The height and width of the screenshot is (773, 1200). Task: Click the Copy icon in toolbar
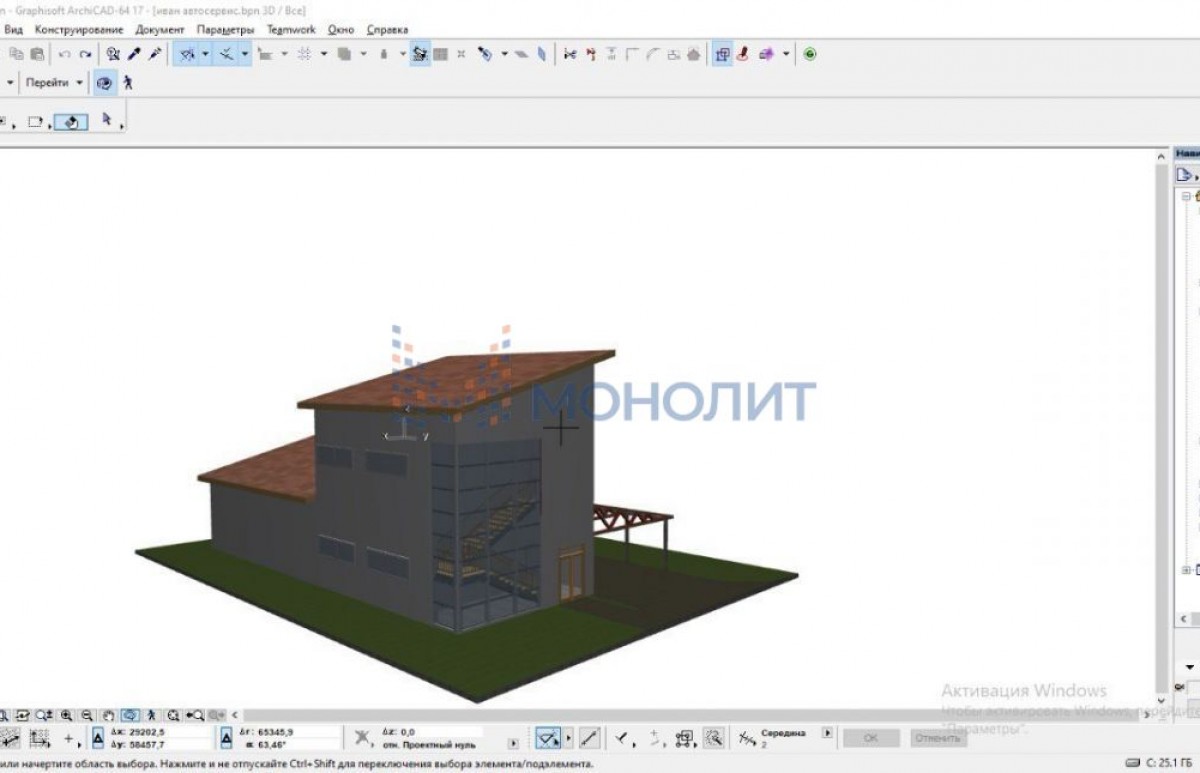coord(16,54)
